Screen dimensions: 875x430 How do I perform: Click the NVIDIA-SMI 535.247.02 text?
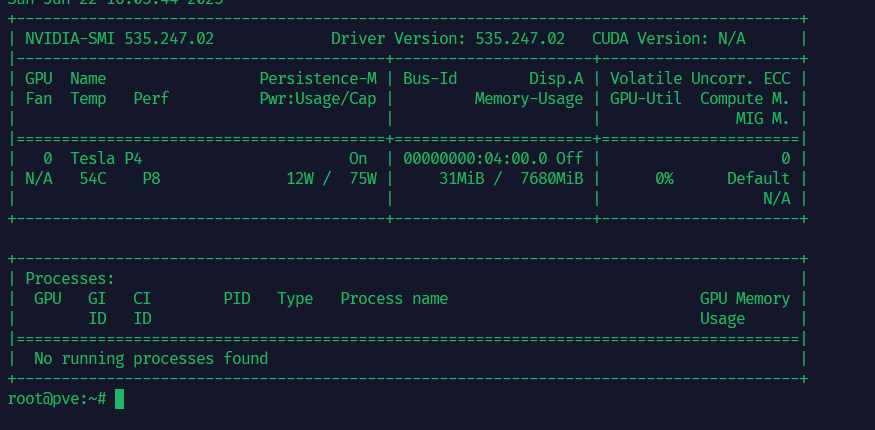pyautogui.click(x=119, y=38)
